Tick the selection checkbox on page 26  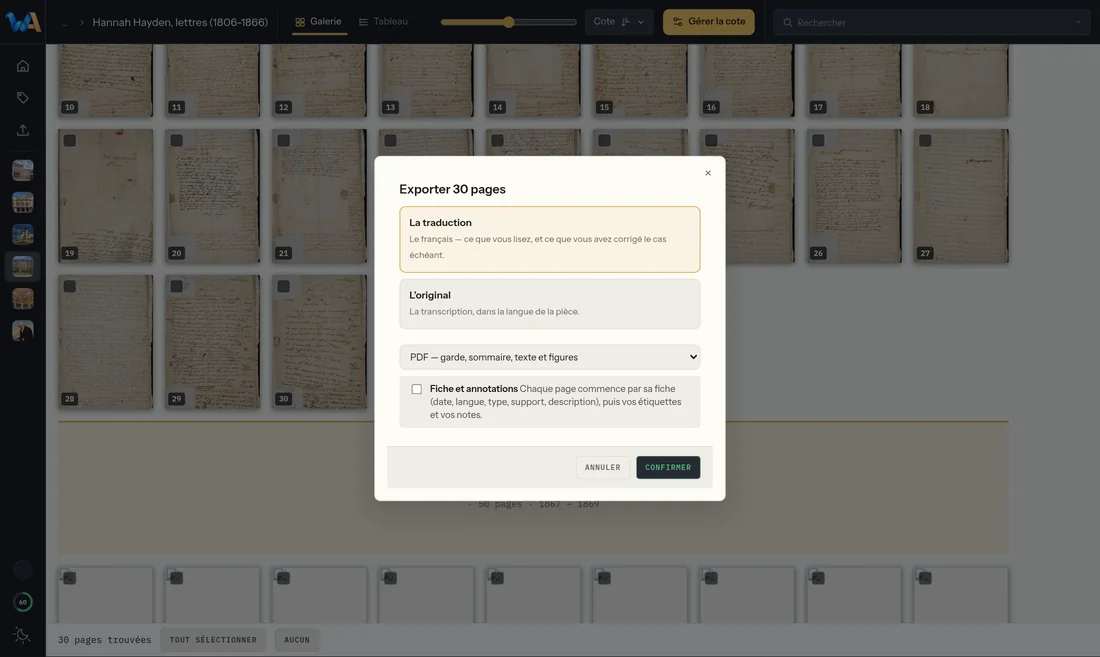pyautogui.click(x=818, y=140)
